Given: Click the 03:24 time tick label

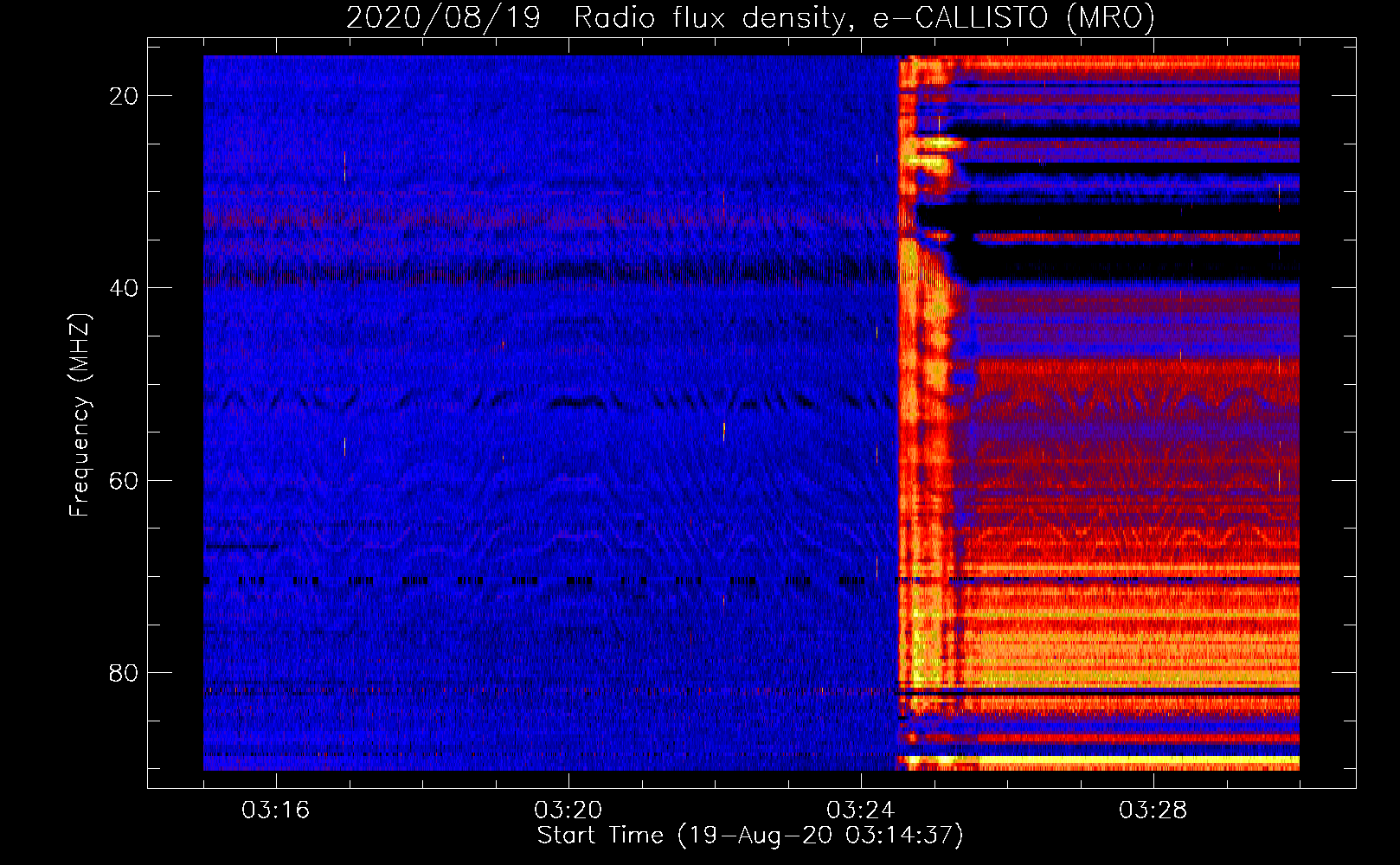Looking at the screenshot, I should 861,811.
